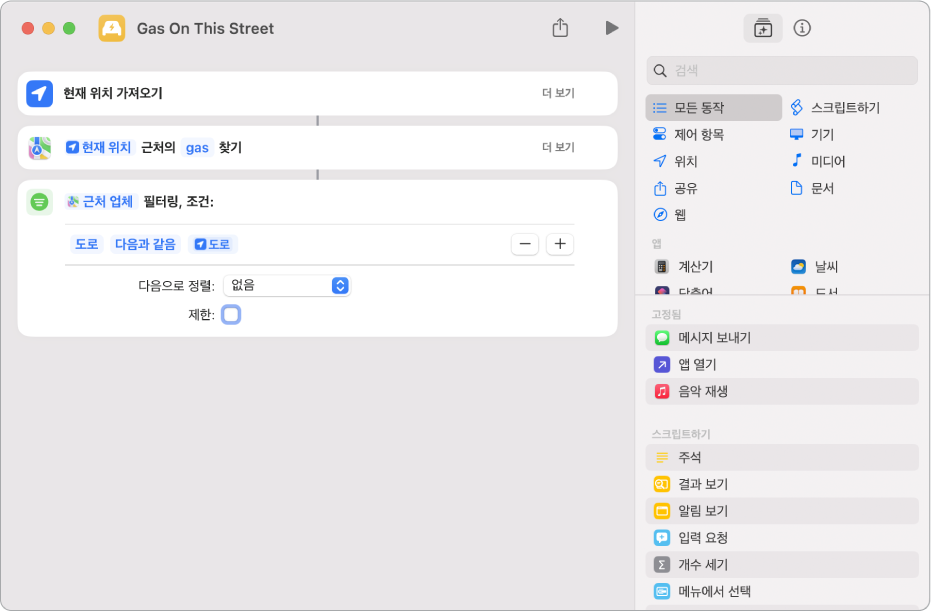Add the 입력 요청 action

[782, 538]
